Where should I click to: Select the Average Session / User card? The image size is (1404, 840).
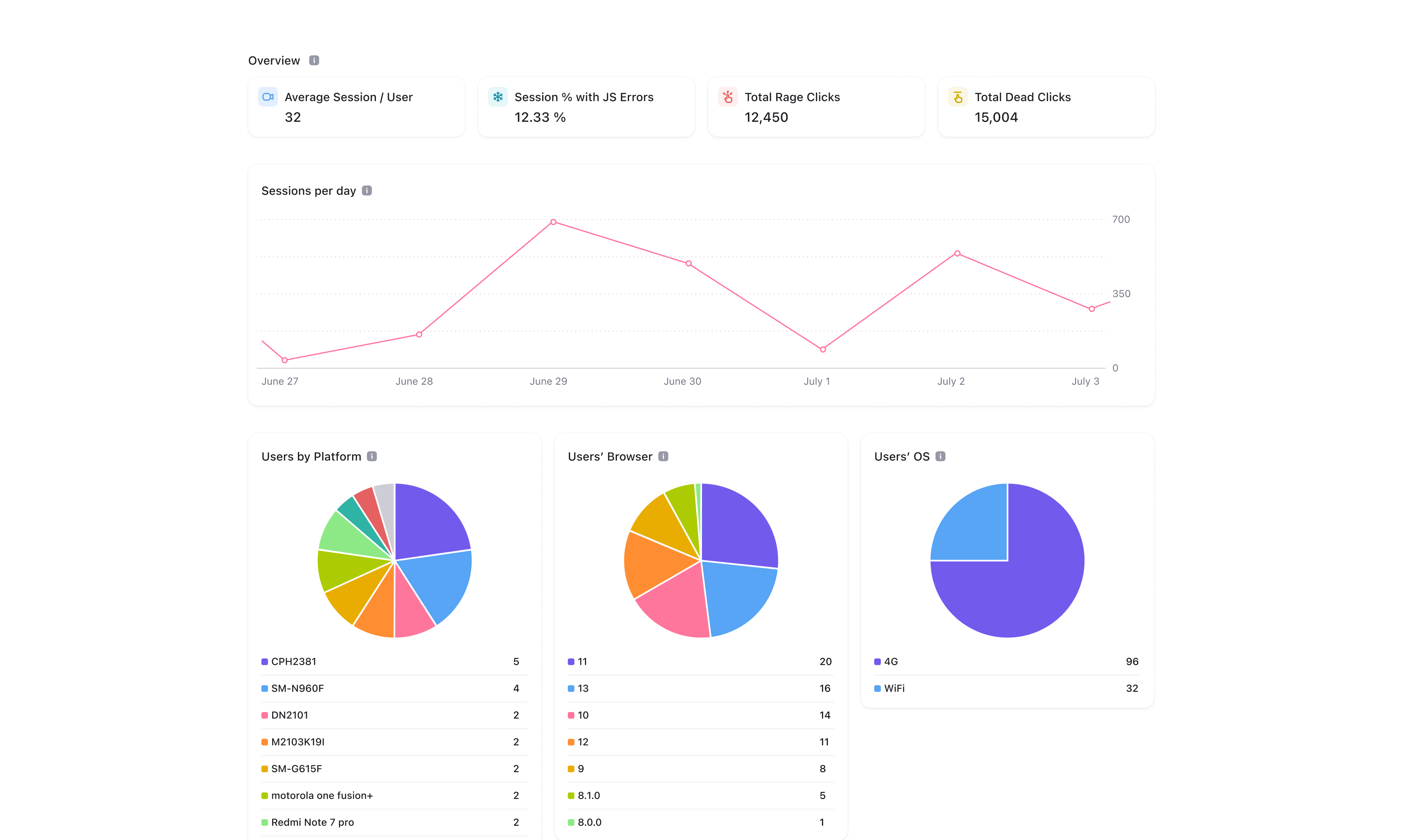357,107
